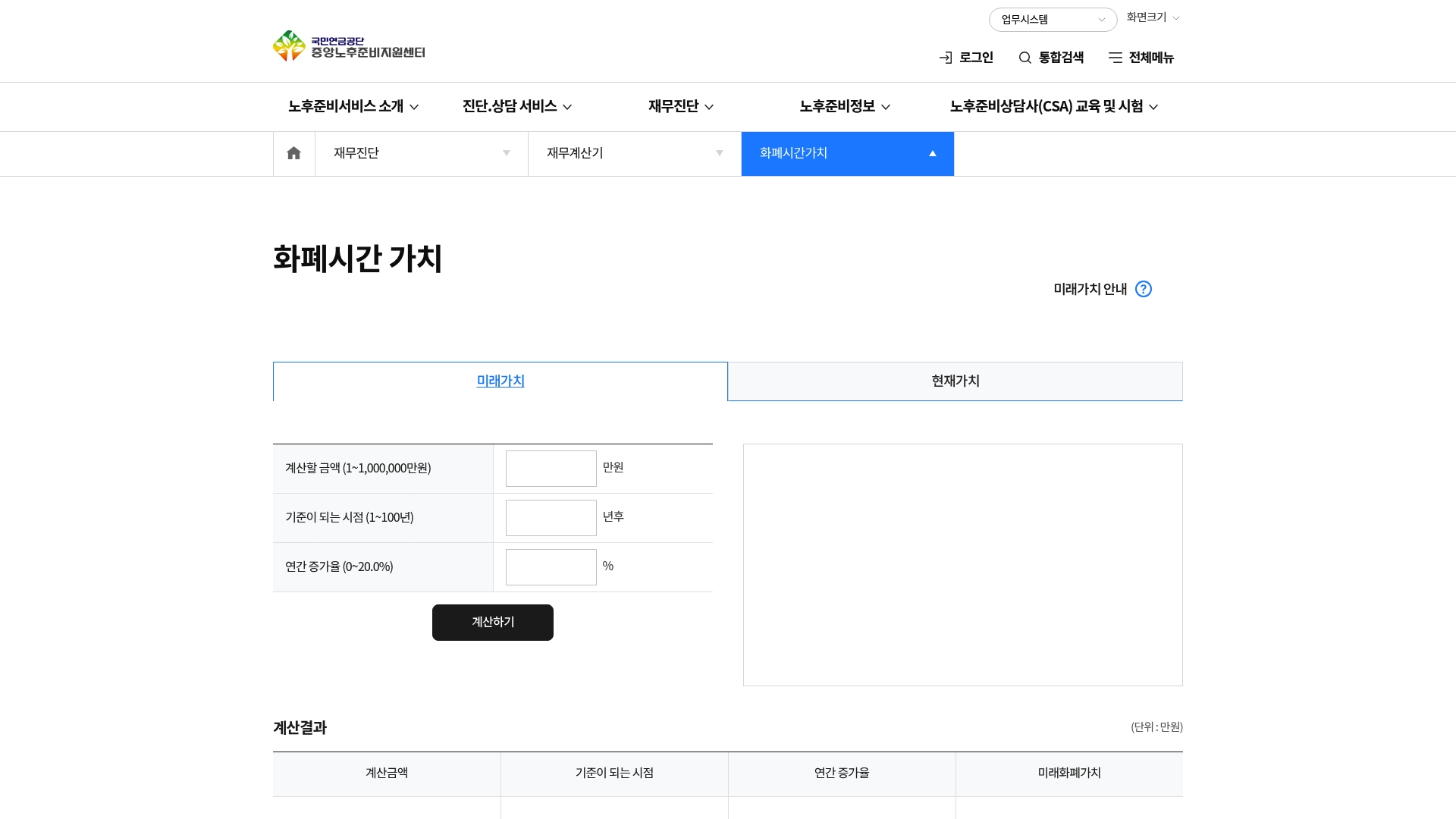This screenshot has height=819, width=1456.
Task: Open 전체메뉴 hamburger menu
Action: [x=1141, y=58]
